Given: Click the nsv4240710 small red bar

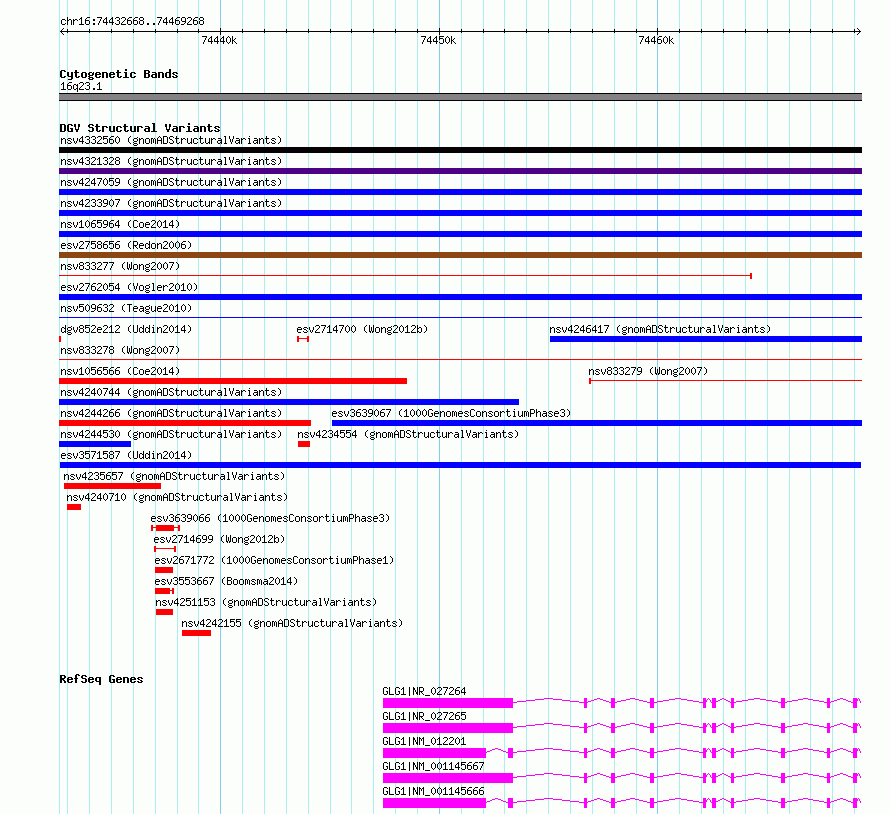Looking at the screenshot, I should tap(74, 507).
